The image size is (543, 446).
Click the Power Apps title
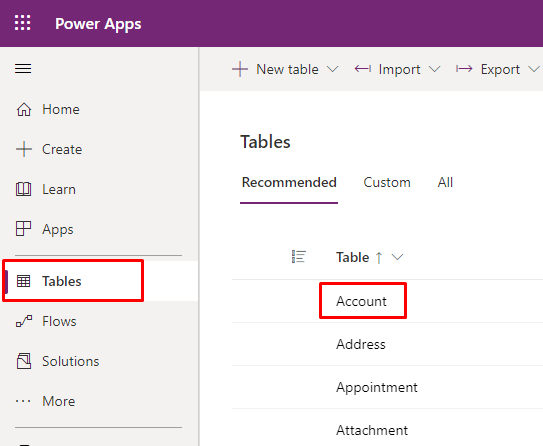(98, 24)
